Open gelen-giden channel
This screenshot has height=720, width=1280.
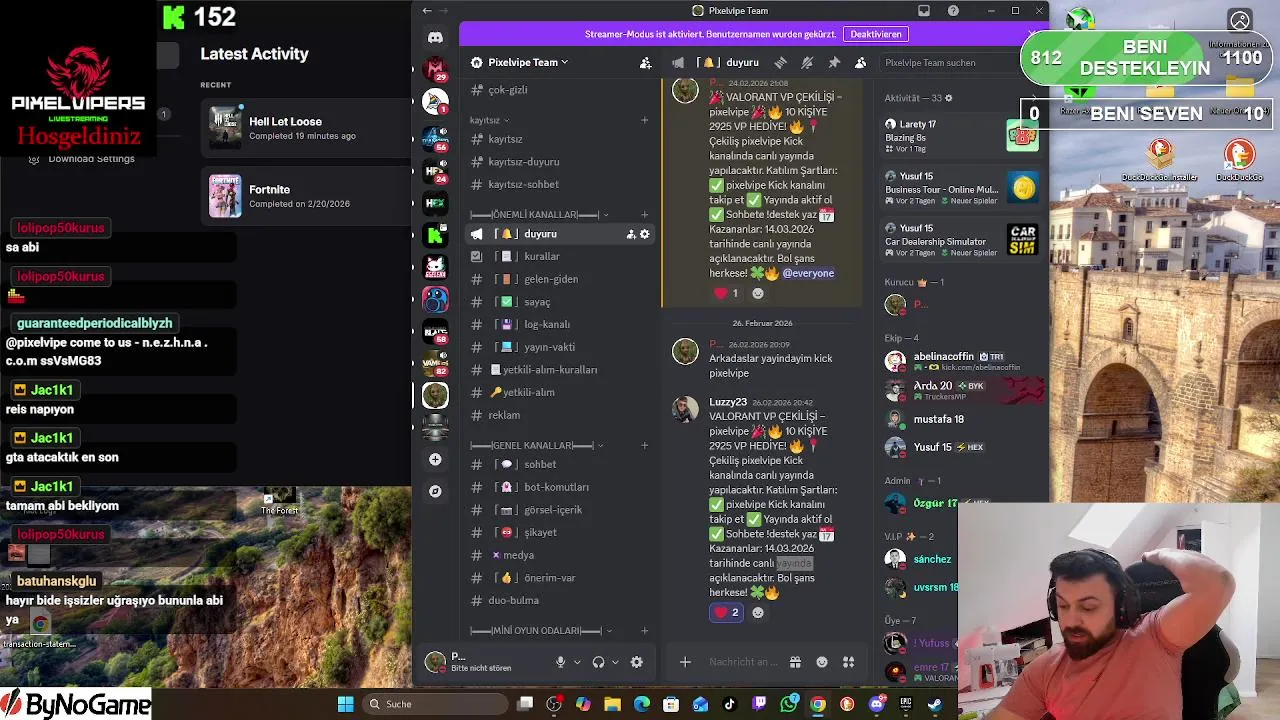pyautogui.click(x=560, y=279)
